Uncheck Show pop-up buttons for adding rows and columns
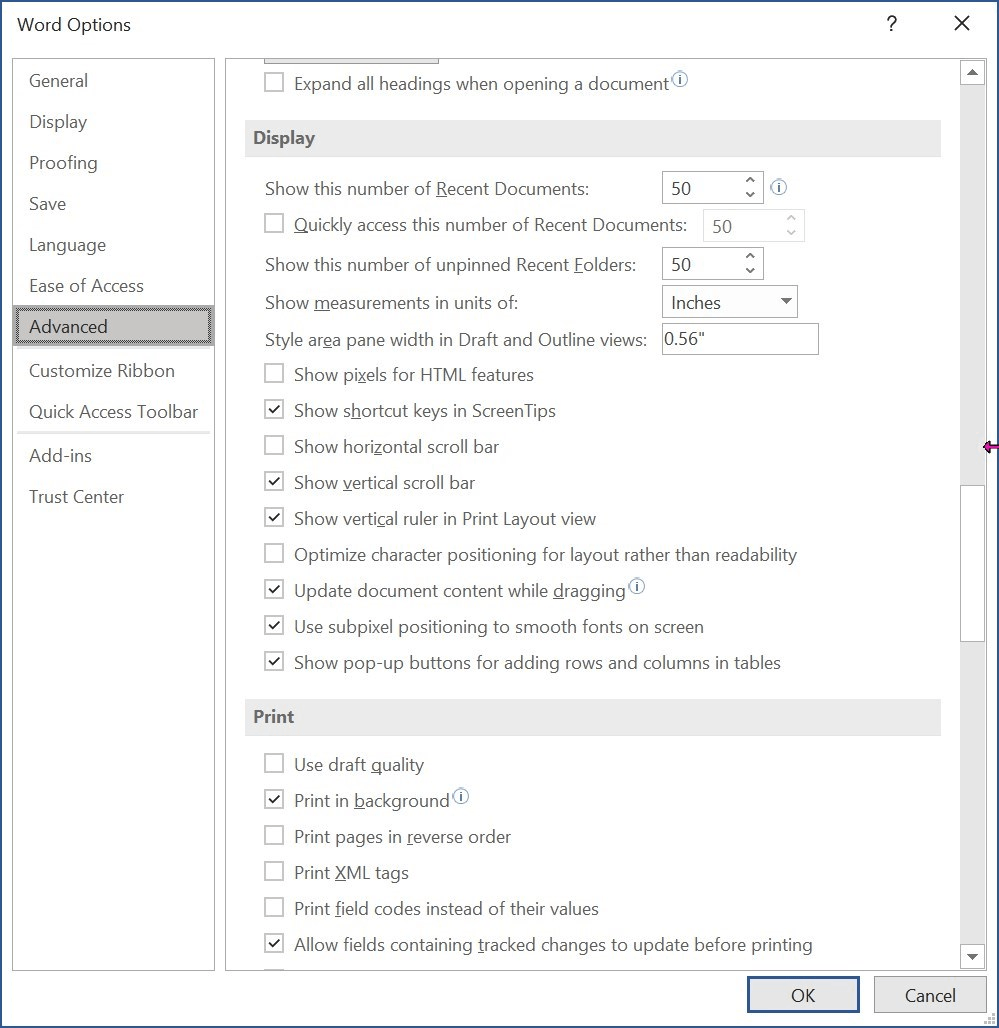999x1028 pixels. click(274, 662)
